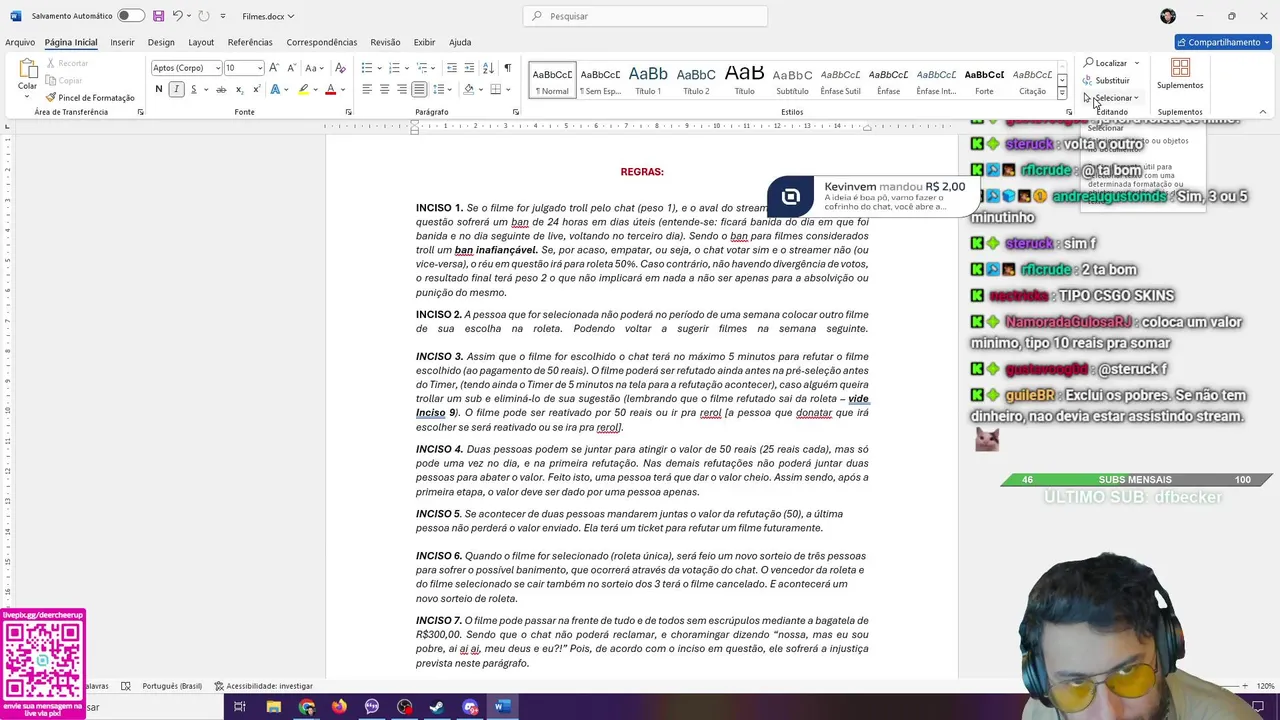Image resolution: width=1280 pixels, height=720 pixels.
Task: Click Pincel de Formatação format painter
Action: (x=90, y=98)
